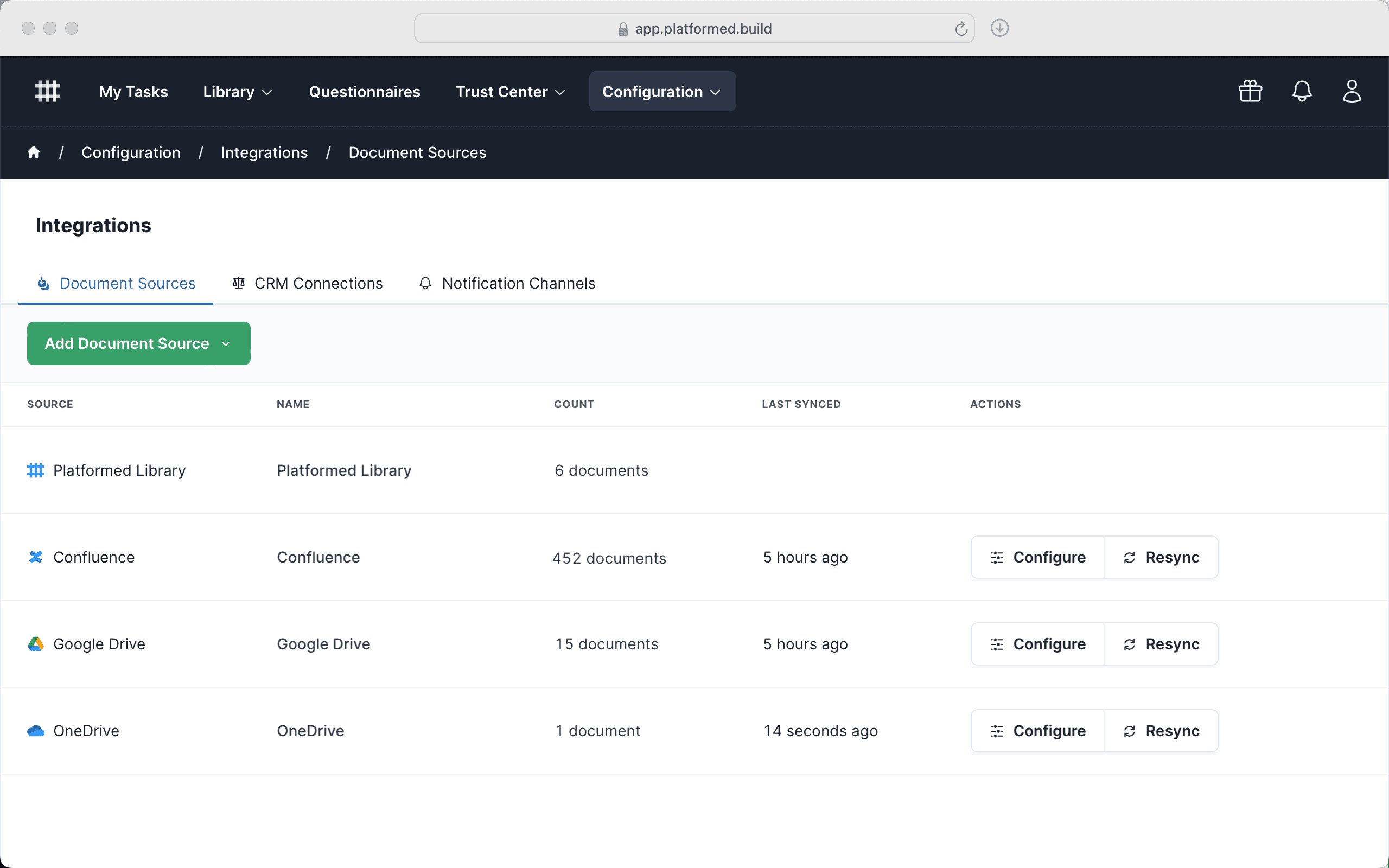Expand the Library dropdown menu
1389x868 pixels.
[237, 92]
